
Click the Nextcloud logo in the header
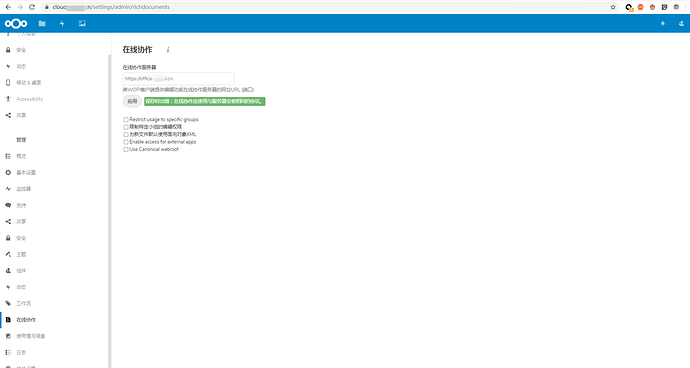(x=16, y=23)
